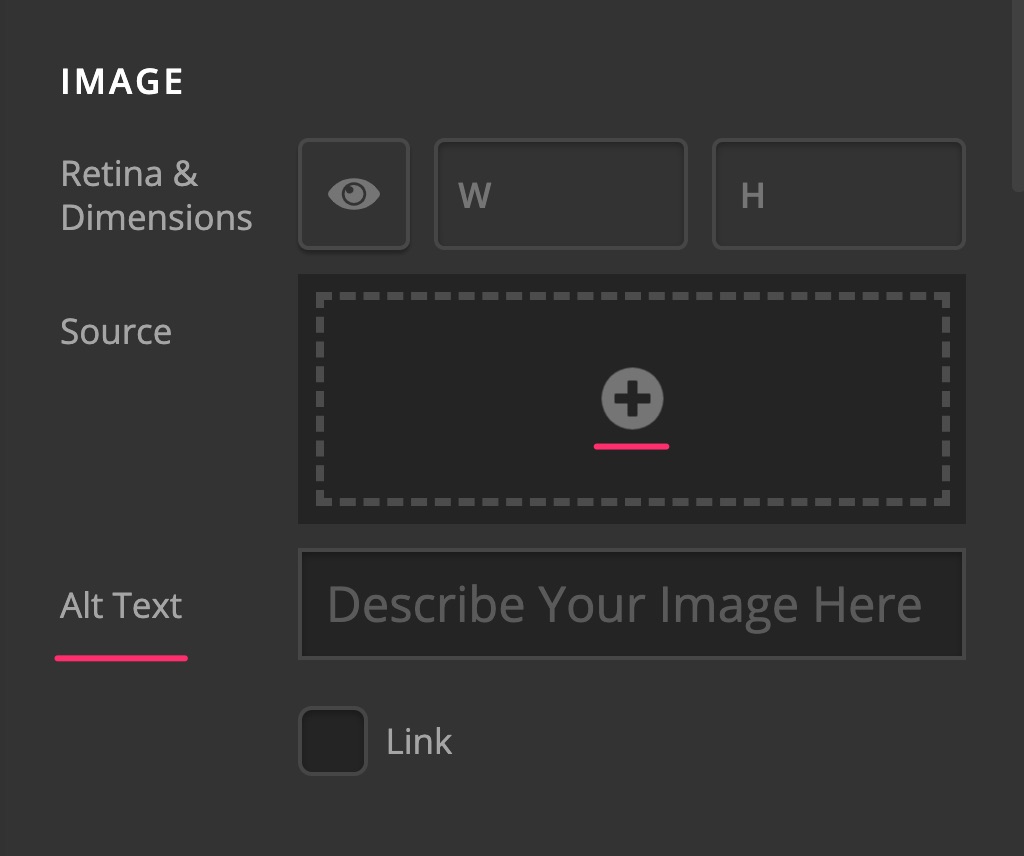Click the panel's vertical scrollbar thumb
This screenshot has width=1024, height=856.
(1017, 95)
